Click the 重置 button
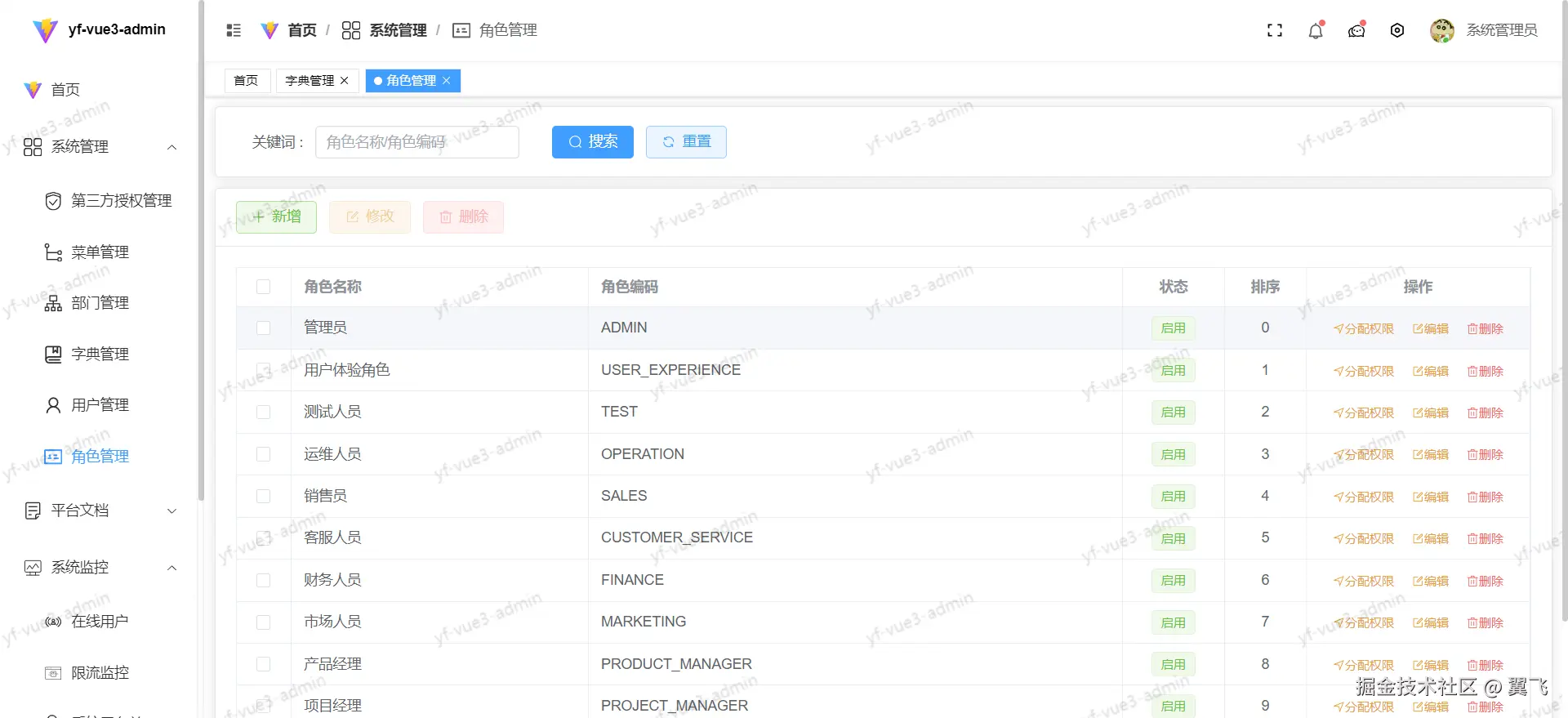This screenshot has height=718, width=1568. 686,142
